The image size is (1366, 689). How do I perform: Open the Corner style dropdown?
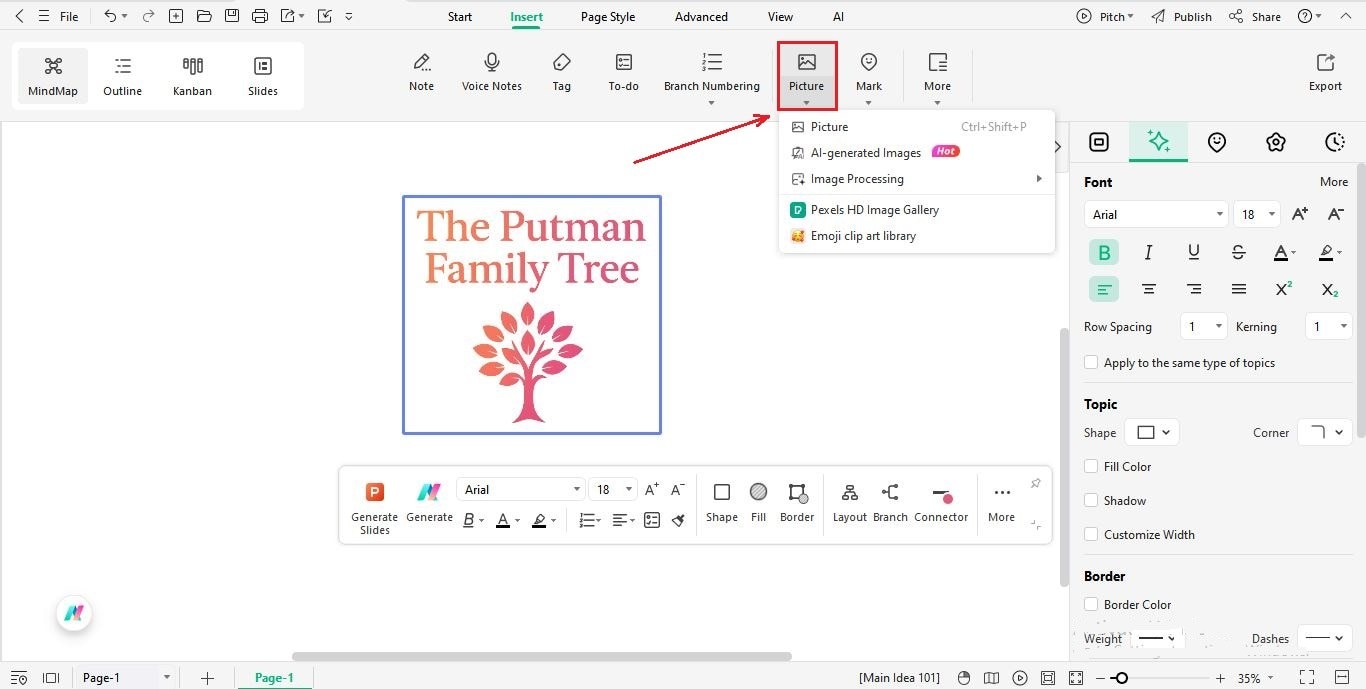click(x=1325, y=433)
